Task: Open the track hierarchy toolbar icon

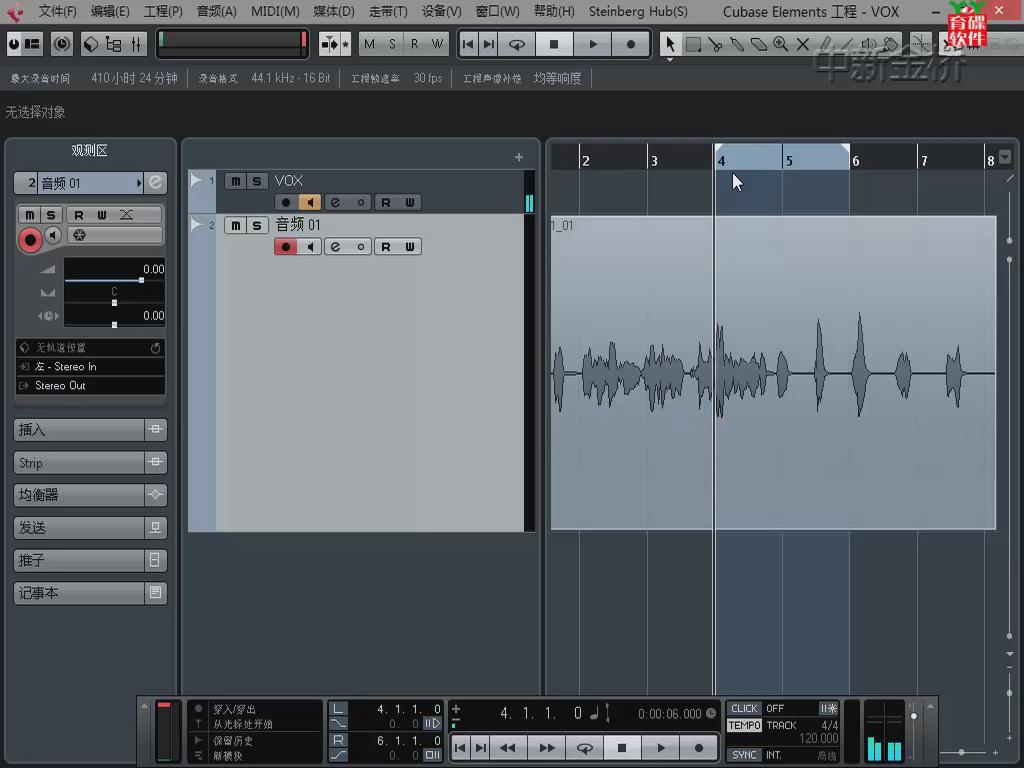Action: coord(114,44)
